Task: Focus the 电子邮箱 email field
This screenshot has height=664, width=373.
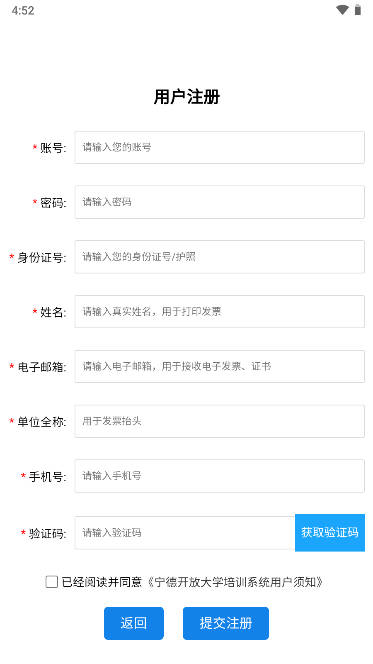Action: pyautogui.click(x=219, y=366)
